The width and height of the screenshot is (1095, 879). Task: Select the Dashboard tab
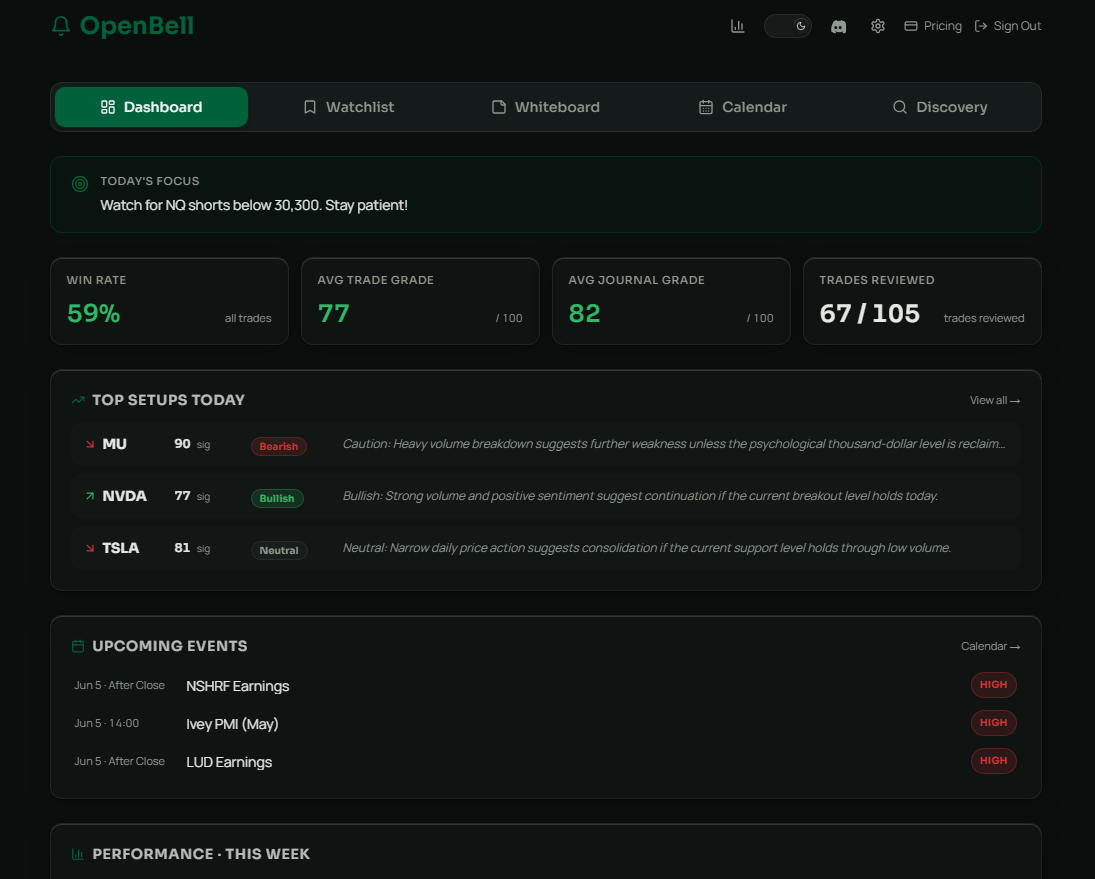tap(152, 107)
